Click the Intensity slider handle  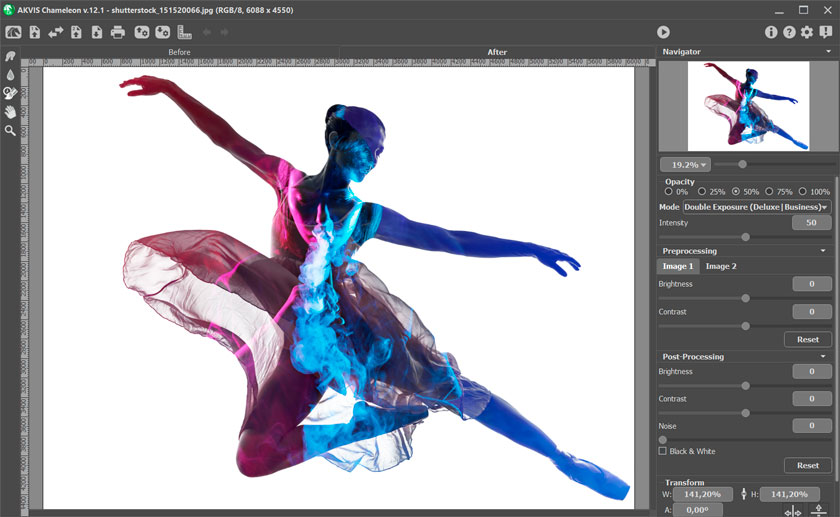point(745,237)
